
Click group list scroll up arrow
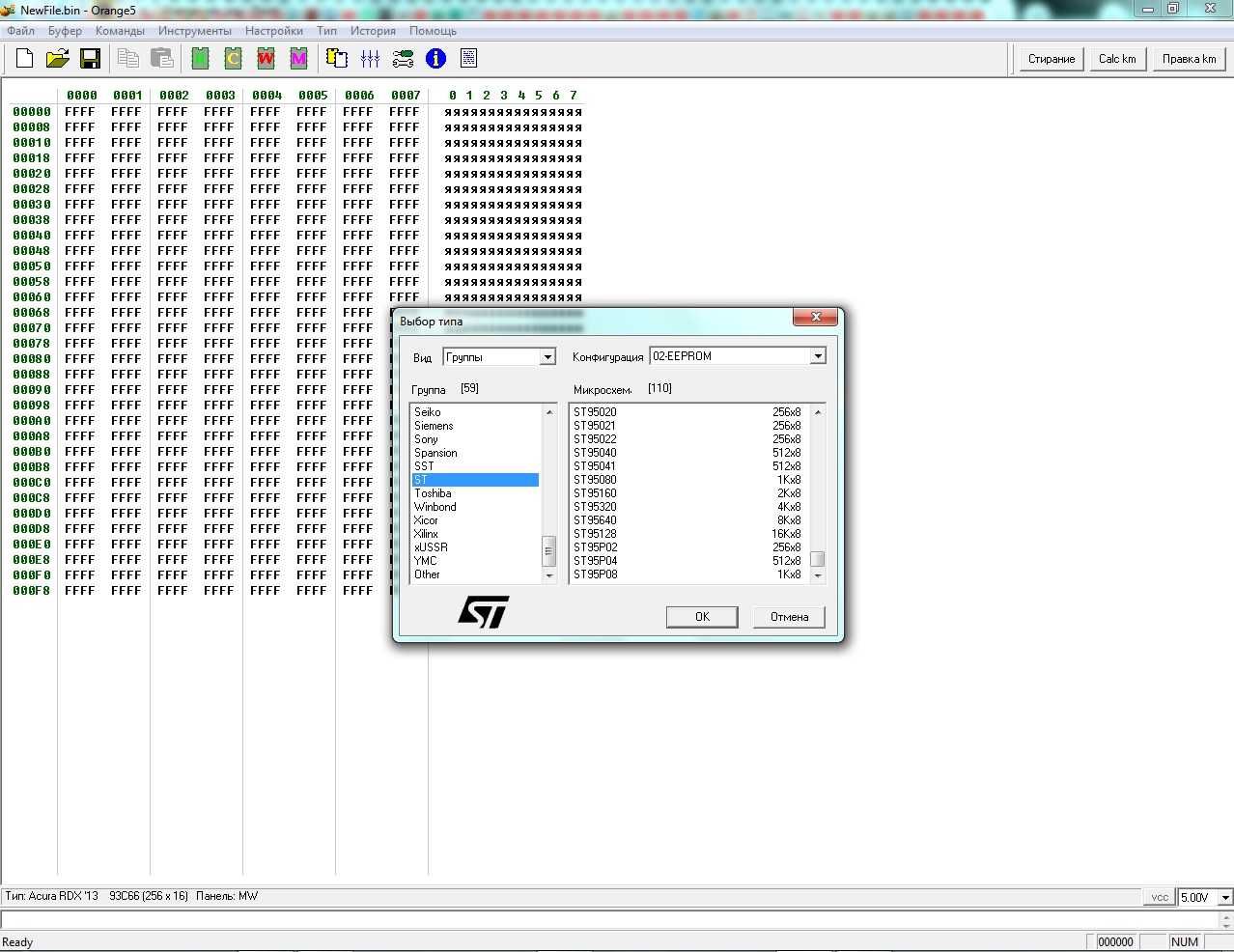(x=549, y=412)
